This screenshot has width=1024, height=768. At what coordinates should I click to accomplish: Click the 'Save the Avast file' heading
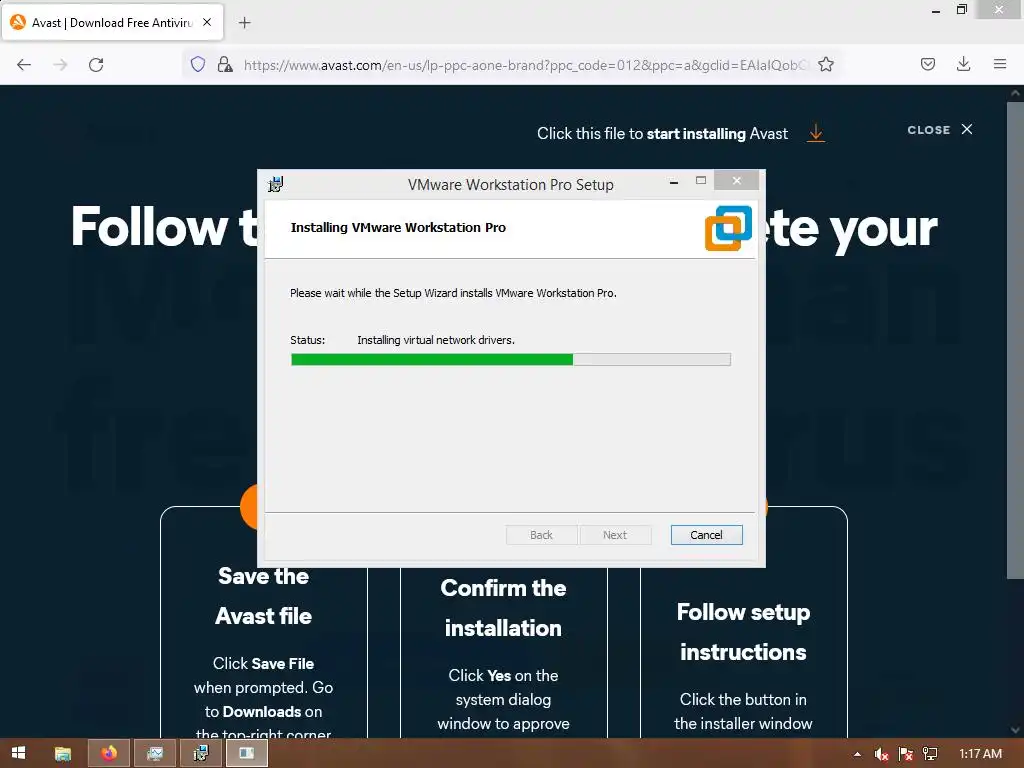click(x=263, y=596)
